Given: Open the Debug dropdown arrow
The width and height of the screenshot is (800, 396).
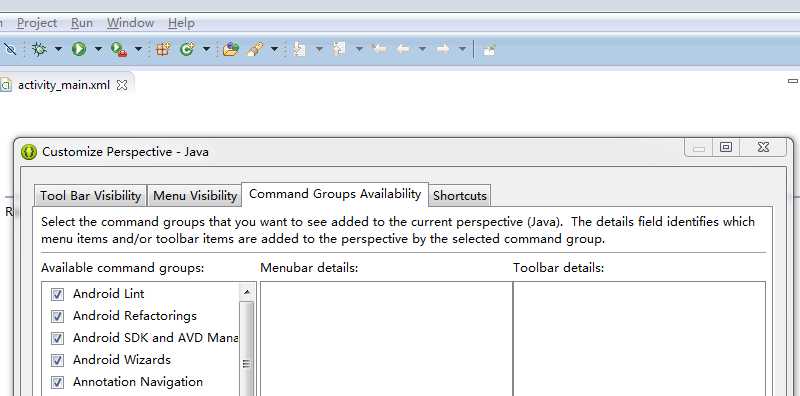Looking at the screenshot, I should click(x=58, y=49).
